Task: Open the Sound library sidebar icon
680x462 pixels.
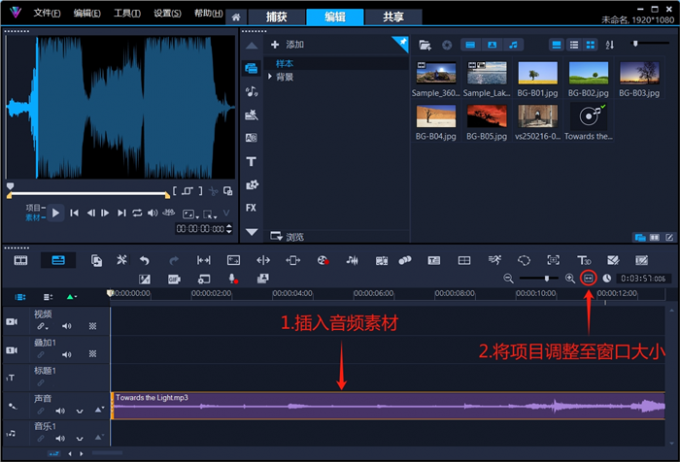Action: click(252, 92)
